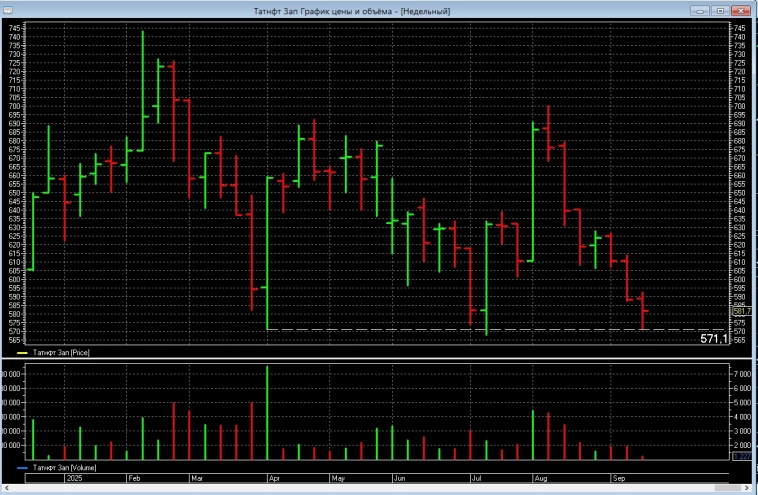Click the Татнфт 3ап [Volume] legend label

pos(65,467)
